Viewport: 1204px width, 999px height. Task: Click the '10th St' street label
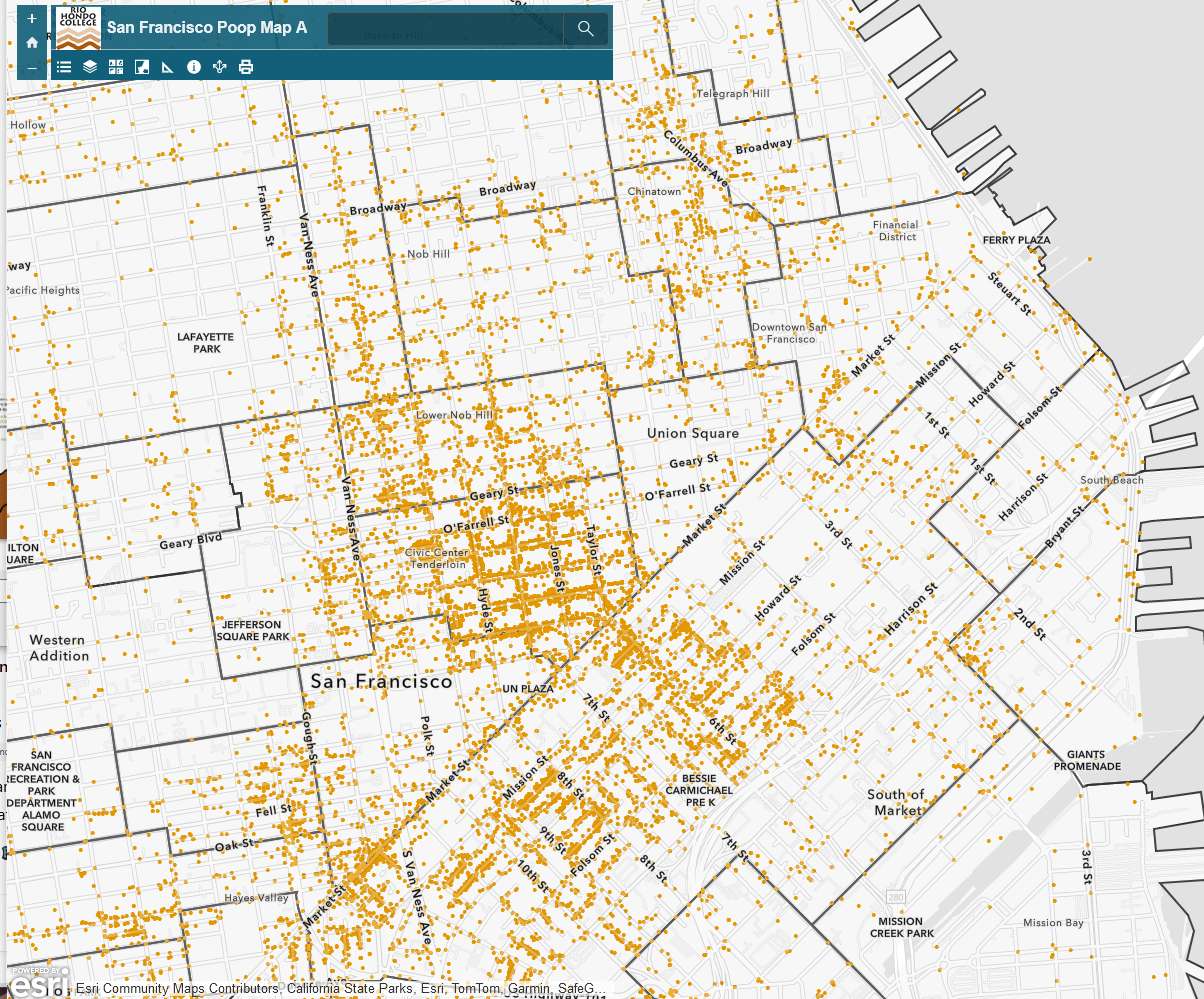533,876
